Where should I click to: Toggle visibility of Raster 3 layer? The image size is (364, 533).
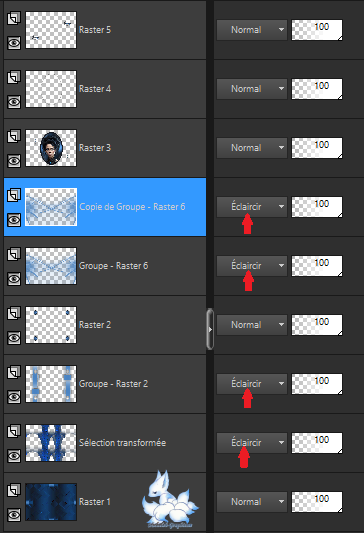pyautogui.click(x=14, y=161)
